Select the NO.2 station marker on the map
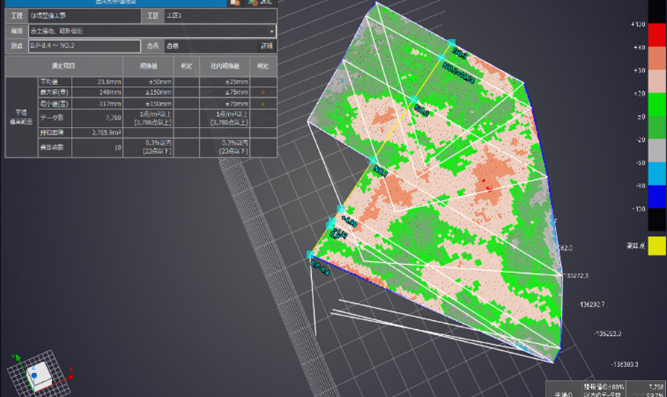The width and height of the screenshot is (667, 397). (x=413, y=100)
